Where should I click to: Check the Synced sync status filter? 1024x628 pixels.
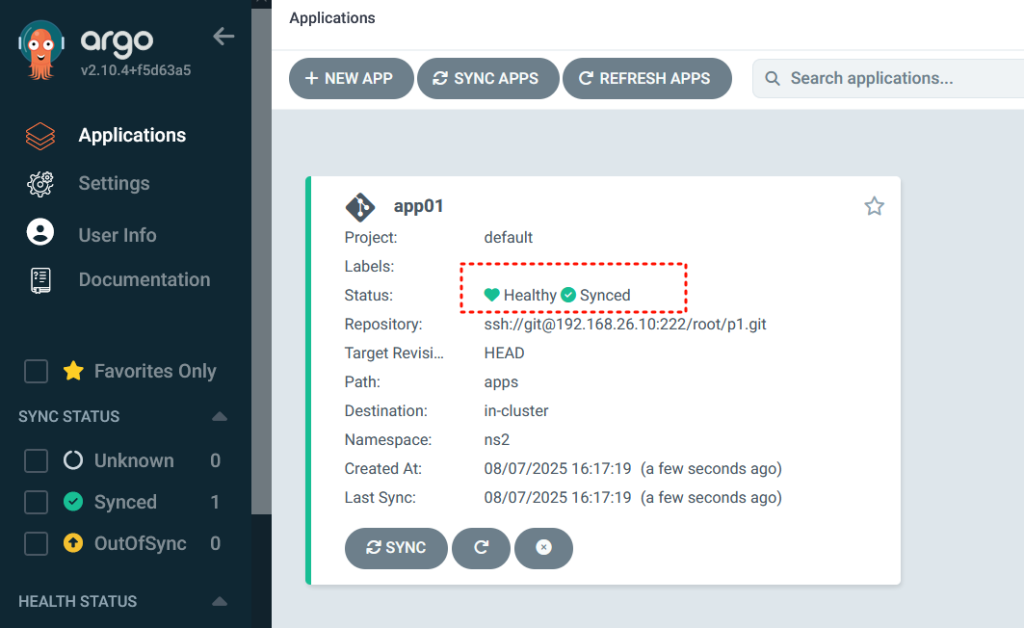pyautogui.click(x=36, y=502)
